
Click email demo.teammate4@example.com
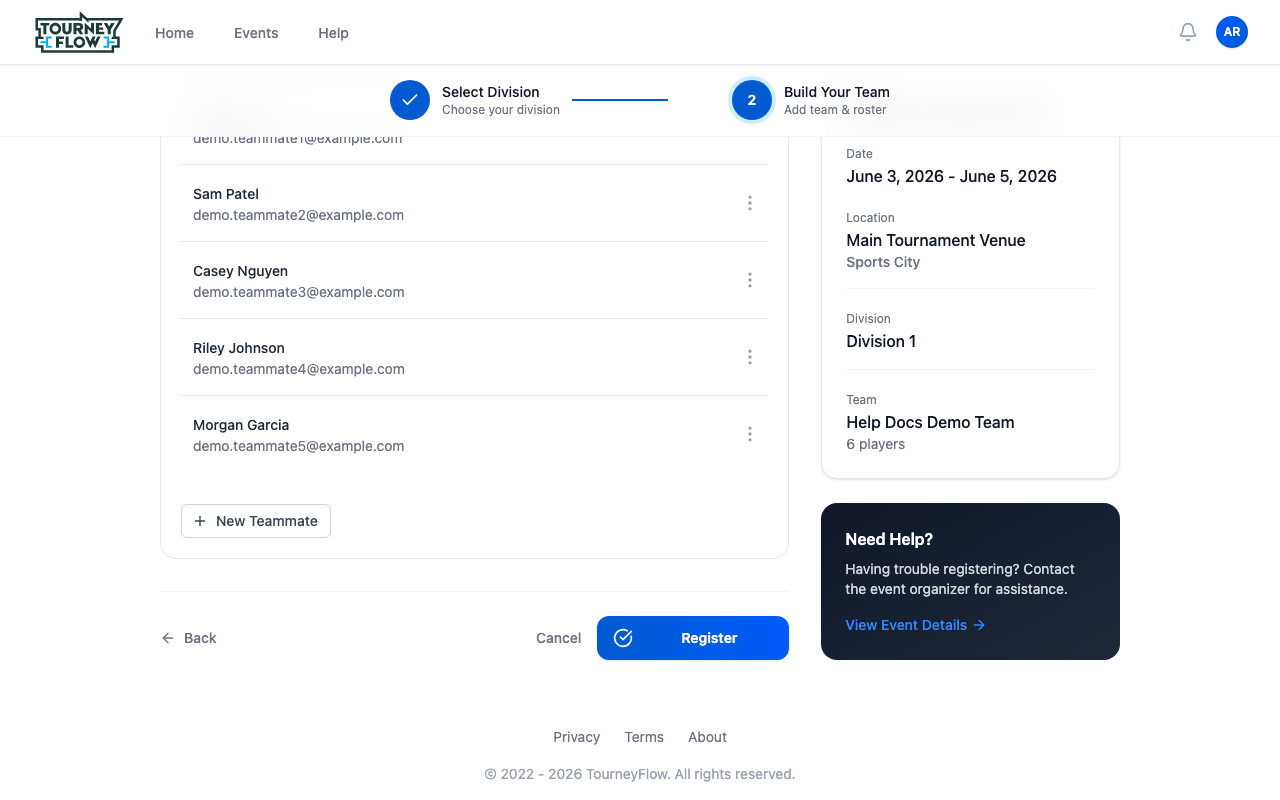[x=299, y=369]
